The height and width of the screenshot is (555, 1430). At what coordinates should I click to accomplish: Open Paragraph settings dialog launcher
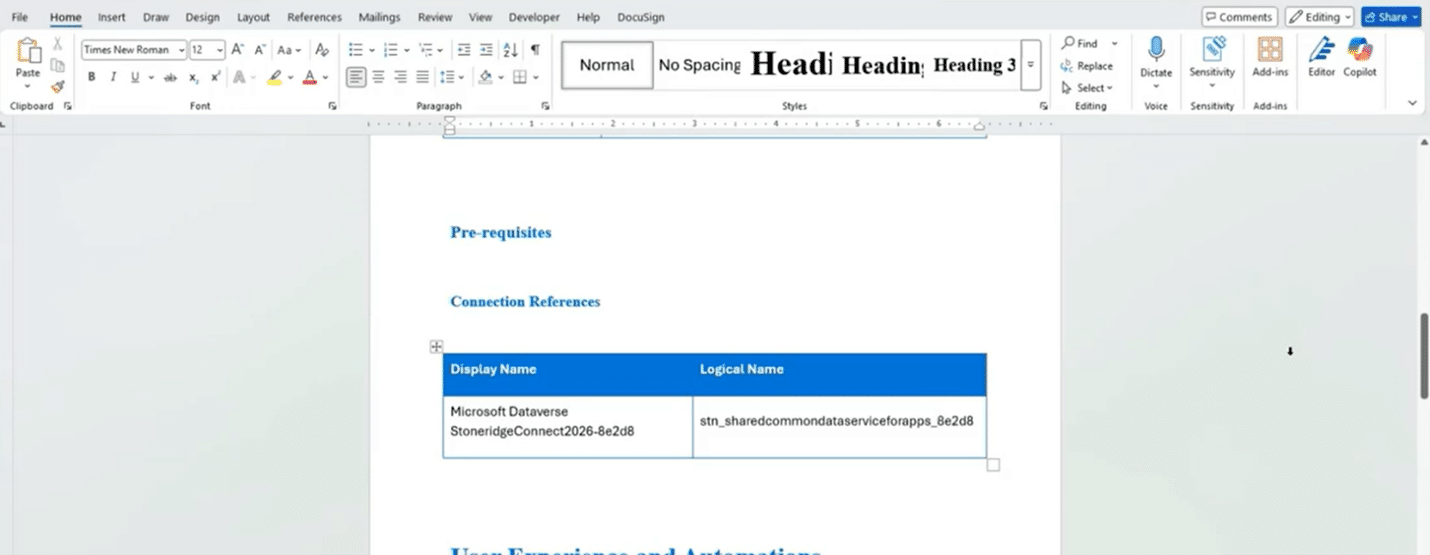click(x=545, y=106)
